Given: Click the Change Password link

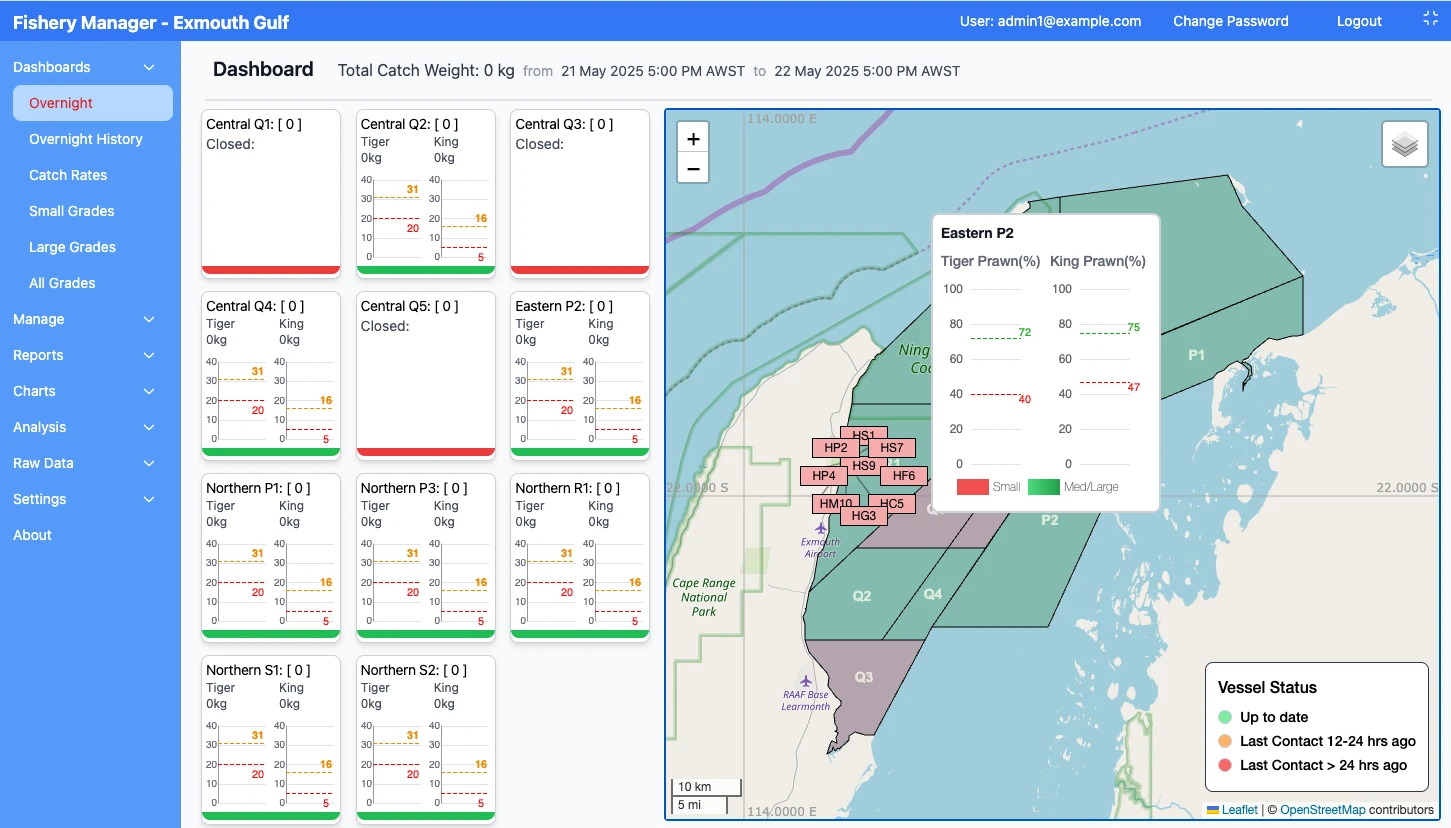Looking at the screenshot, I should click(1230, 21).
